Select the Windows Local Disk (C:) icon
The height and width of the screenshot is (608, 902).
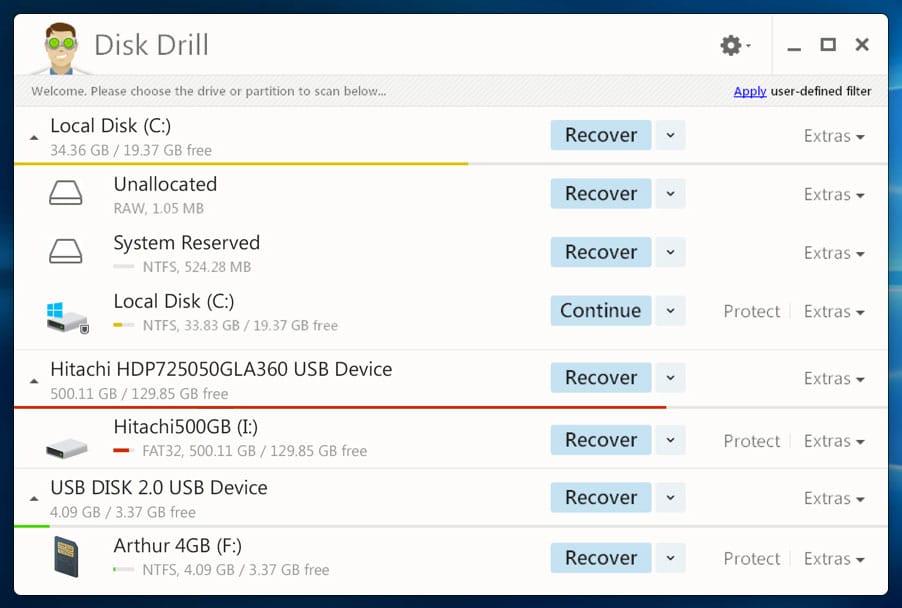(x=67, y=314)
